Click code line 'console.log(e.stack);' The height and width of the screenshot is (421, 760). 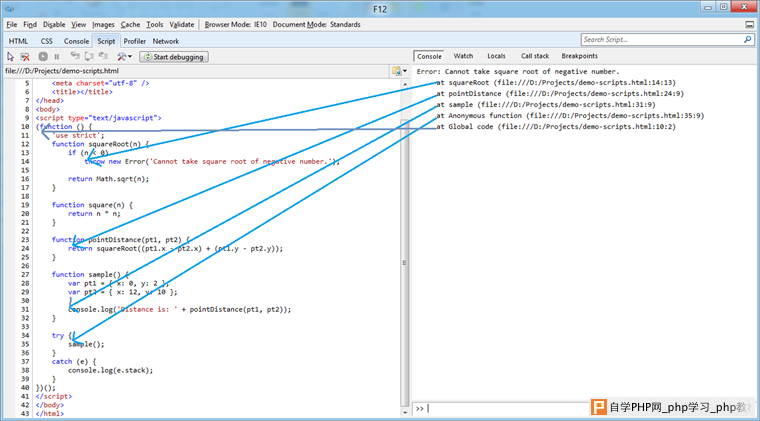tap(111, 370)
